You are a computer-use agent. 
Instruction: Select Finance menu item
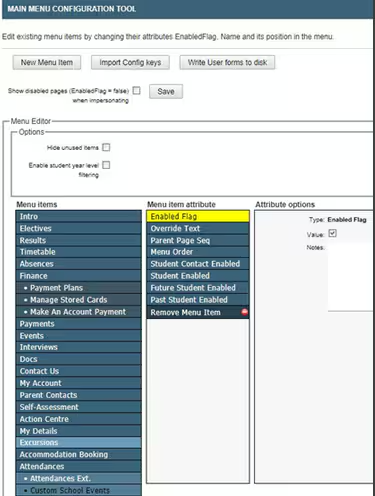coord(79,276)
